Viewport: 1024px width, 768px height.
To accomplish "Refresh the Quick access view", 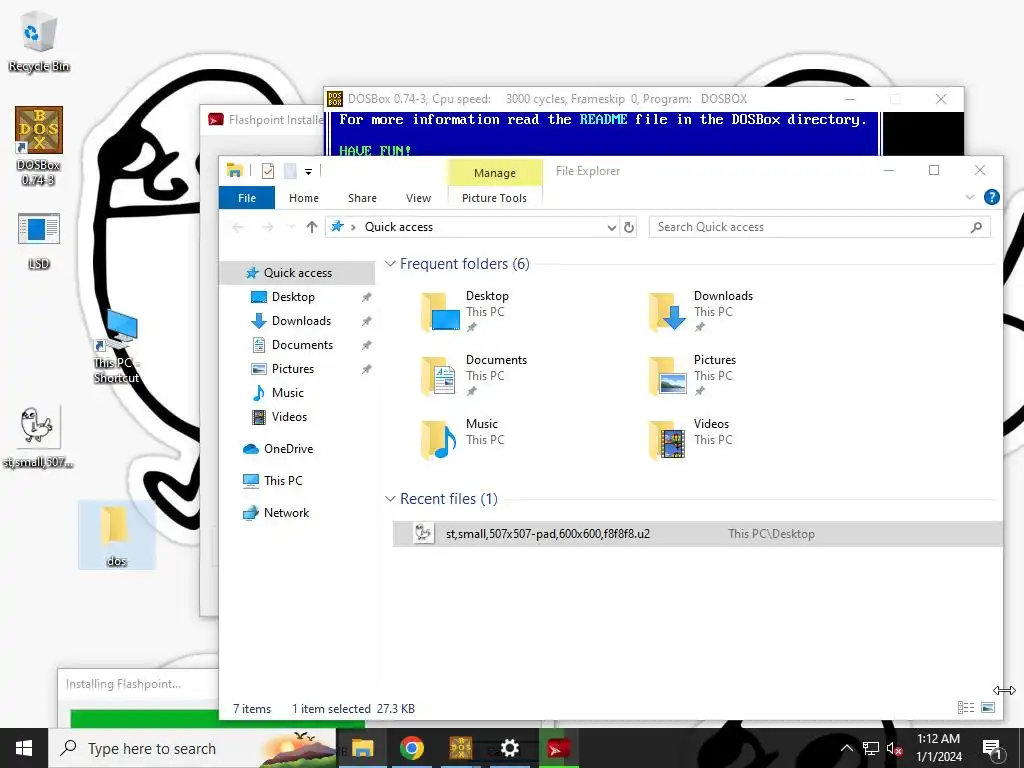I will pyautogui.click(x=629, y=227).
